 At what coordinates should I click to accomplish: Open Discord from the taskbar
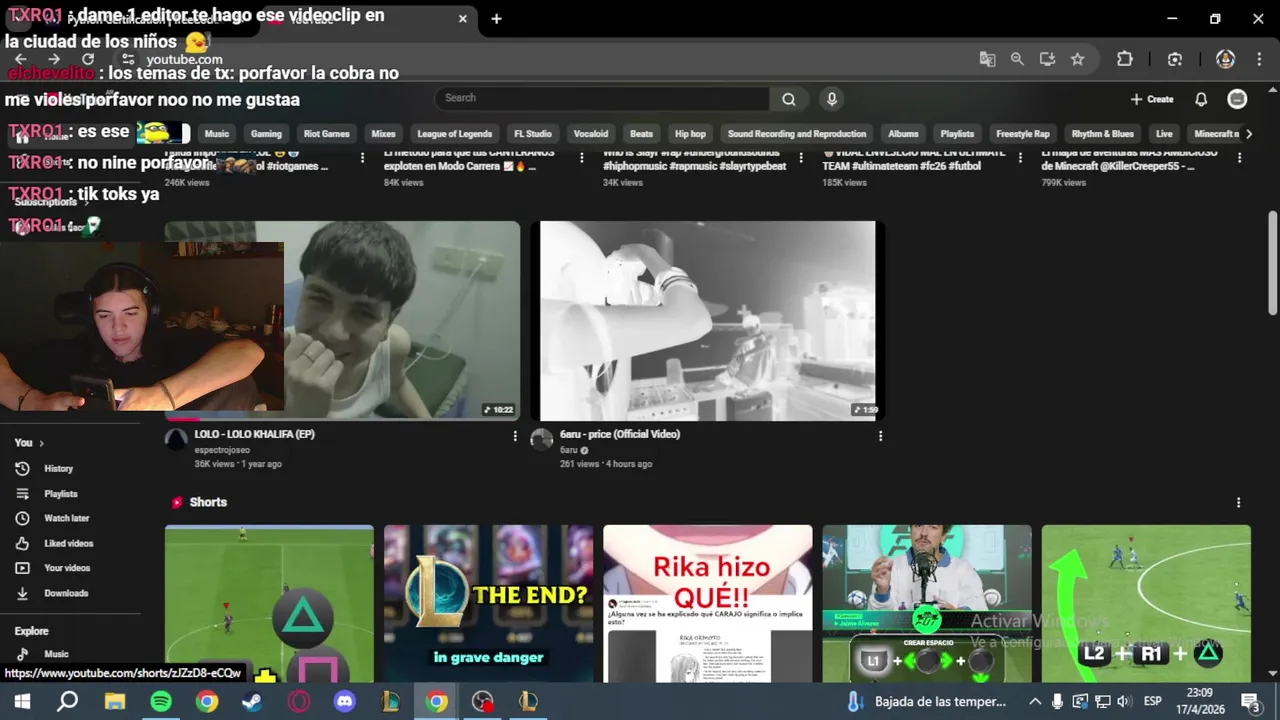pyautogui.click(x=345, y=702)
